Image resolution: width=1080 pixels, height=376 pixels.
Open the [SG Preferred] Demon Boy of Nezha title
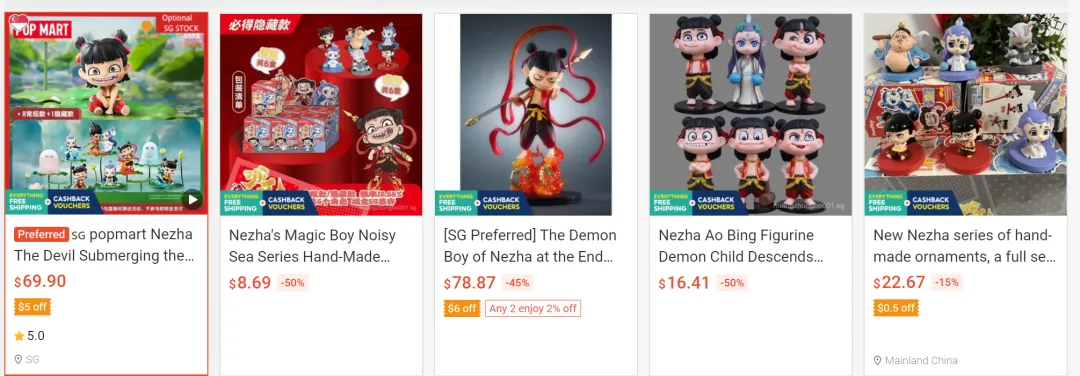pos(530,246)
